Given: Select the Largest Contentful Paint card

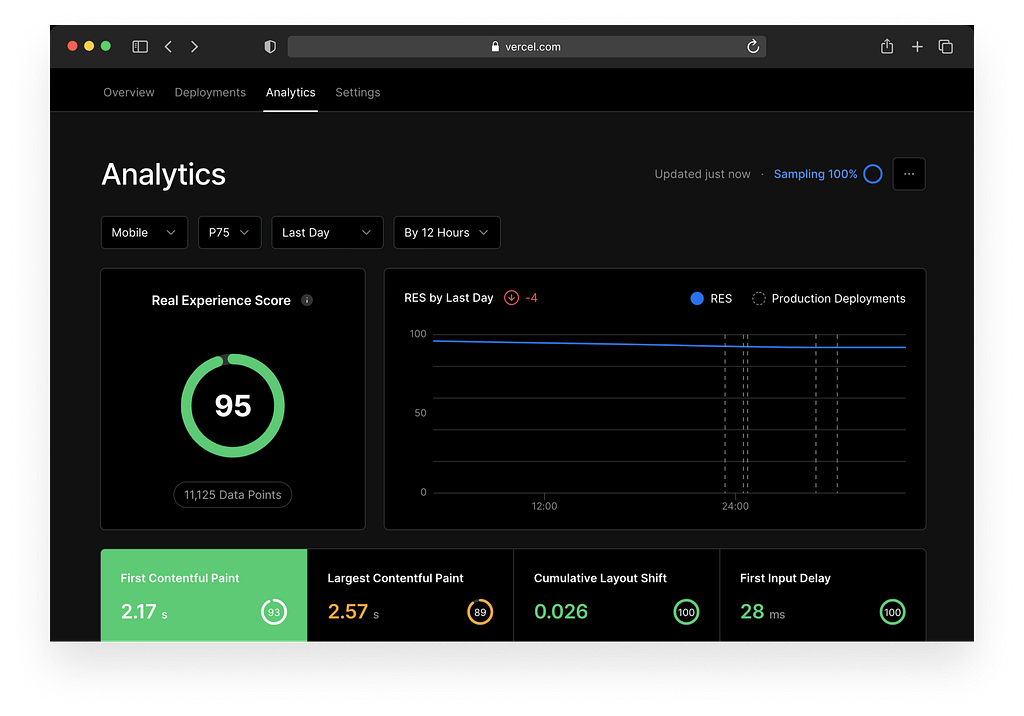Looking at the screenshot, I should (410, 595).
